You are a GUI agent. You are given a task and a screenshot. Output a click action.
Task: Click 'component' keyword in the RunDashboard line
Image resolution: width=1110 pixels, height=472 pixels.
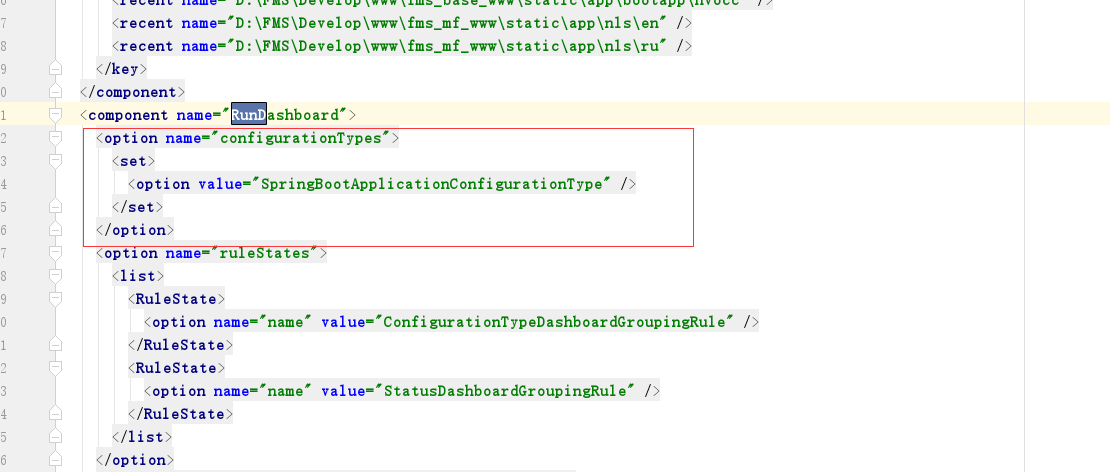pos(128,115)
